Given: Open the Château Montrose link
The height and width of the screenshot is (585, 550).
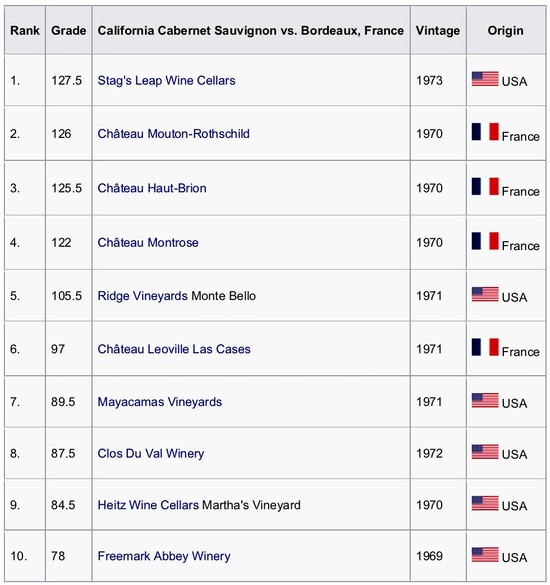Looking at the screenshot, I should pyautogui.click(x=148, y=243).
